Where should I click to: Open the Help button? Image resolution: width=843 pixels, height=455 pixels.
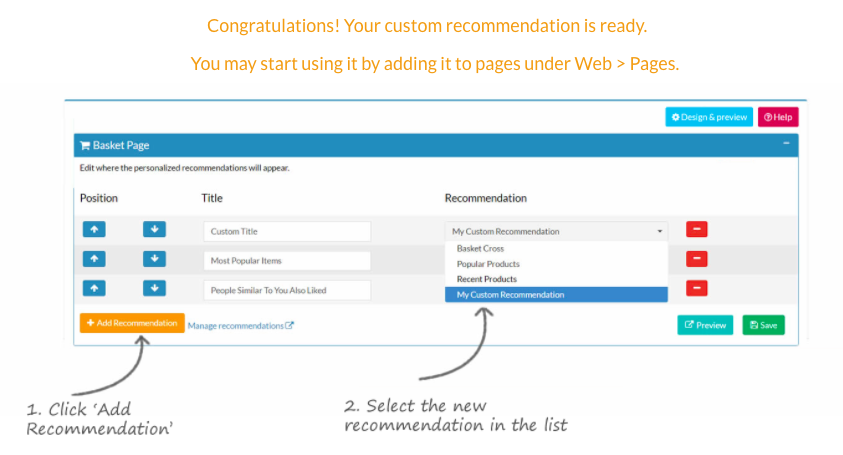click(x=778, y=117)
